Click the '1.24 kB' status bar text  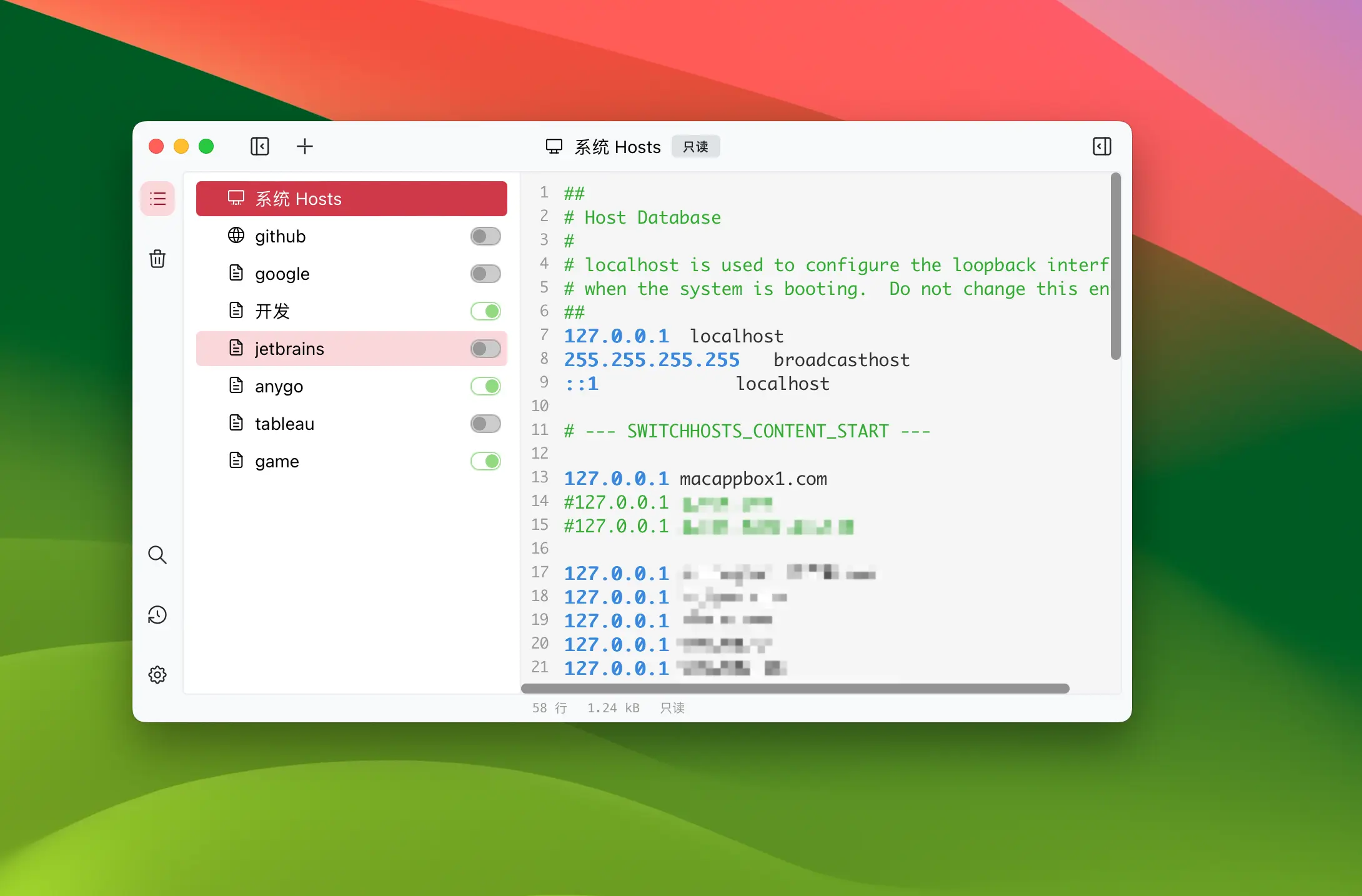pos(614,708)
